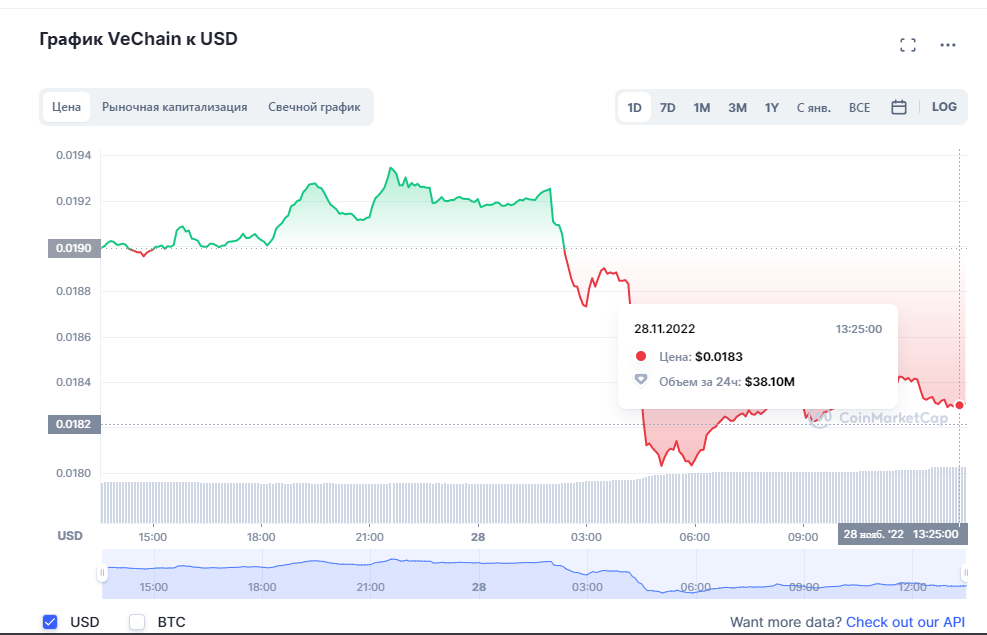This screenshot has width=987, height=635.
Task: Open the calendar date range picker
Action: (x=899, y=107)
